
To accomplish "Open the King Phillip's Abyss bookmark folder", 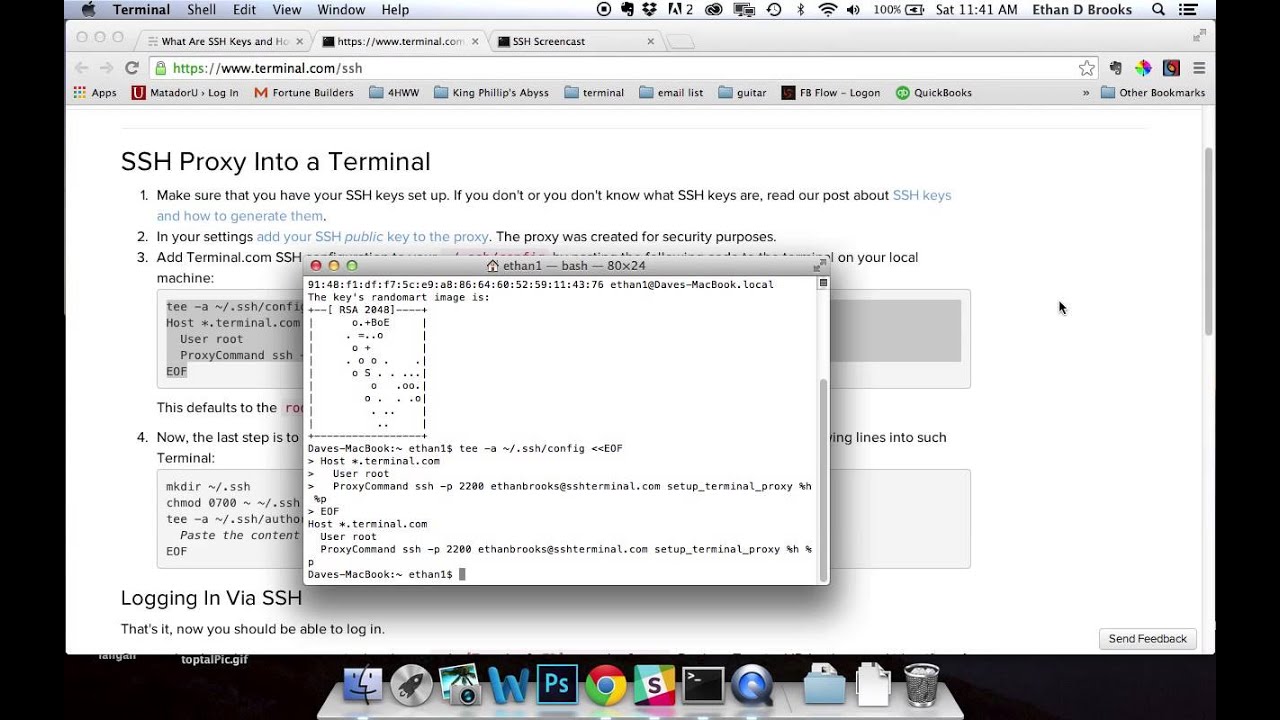I will [x=491, y=93].
